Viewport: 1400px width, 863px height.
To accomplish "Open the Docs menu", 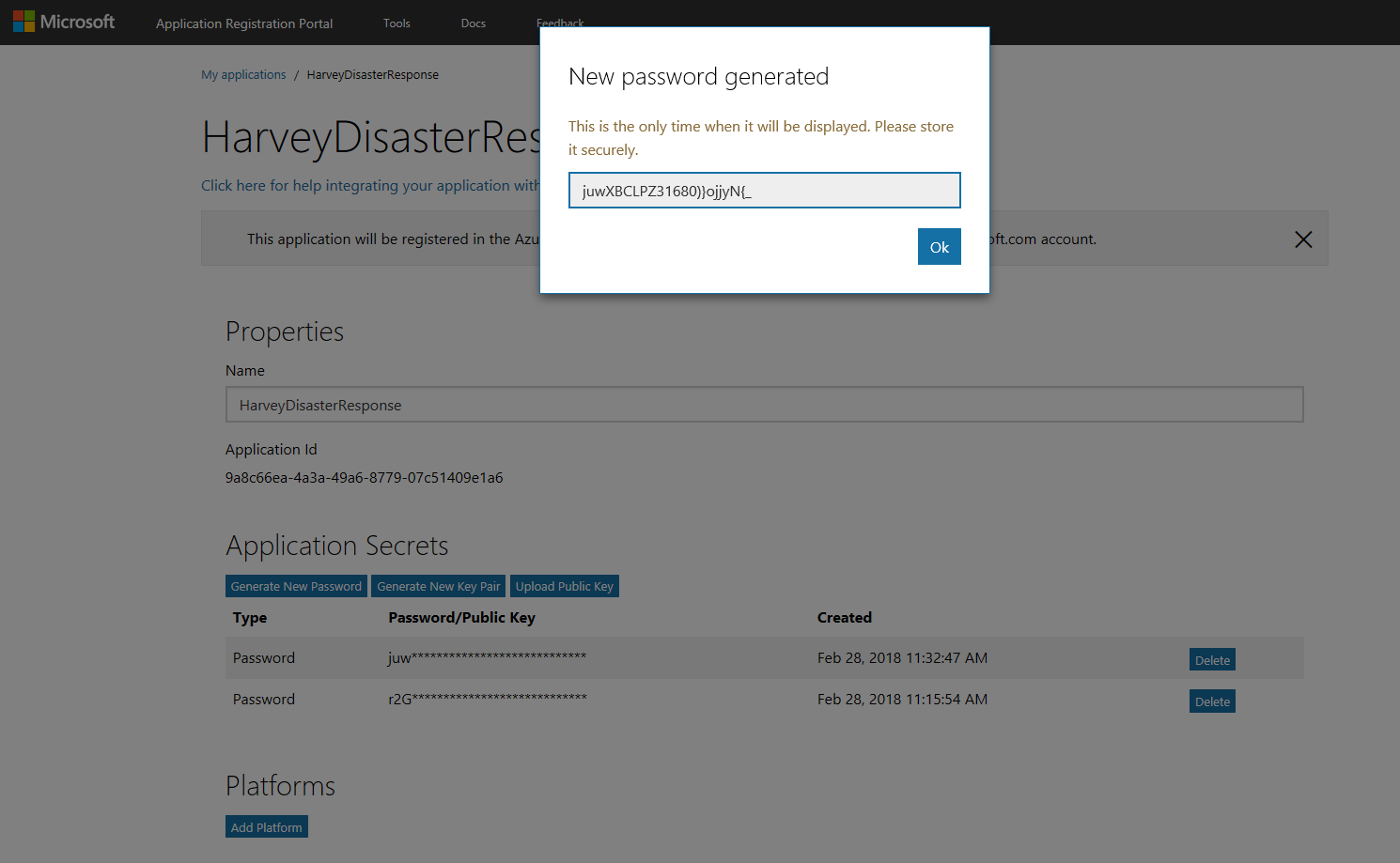I will tap(474, 23).
